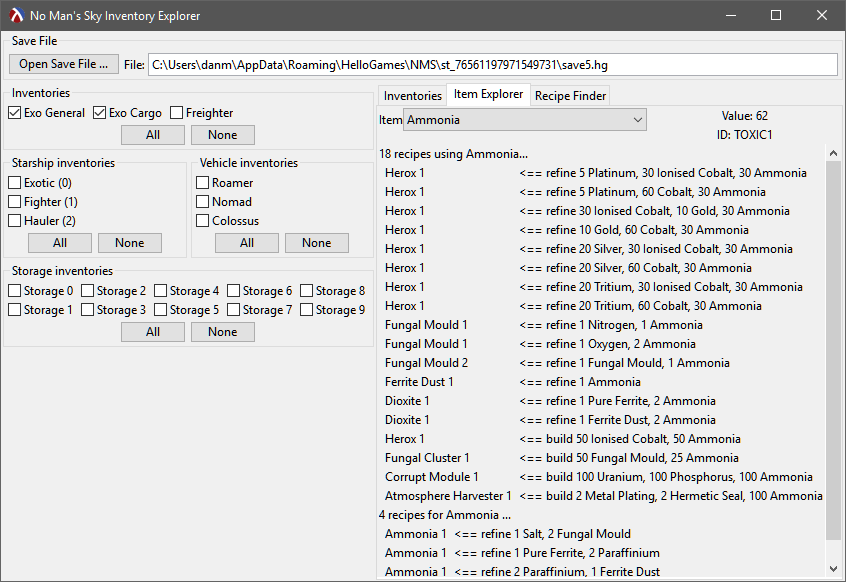
Task: Click the save file path field
Action: 493,65
